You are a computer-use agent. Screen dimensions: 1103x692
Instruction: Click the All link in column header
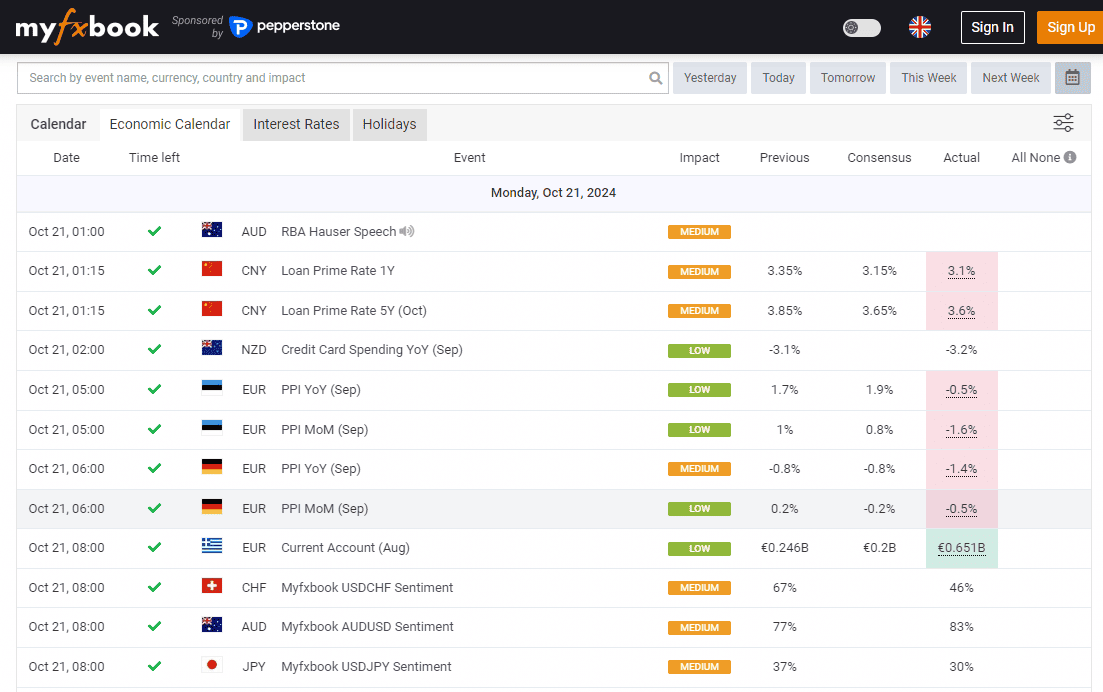tap(1019, 158)
